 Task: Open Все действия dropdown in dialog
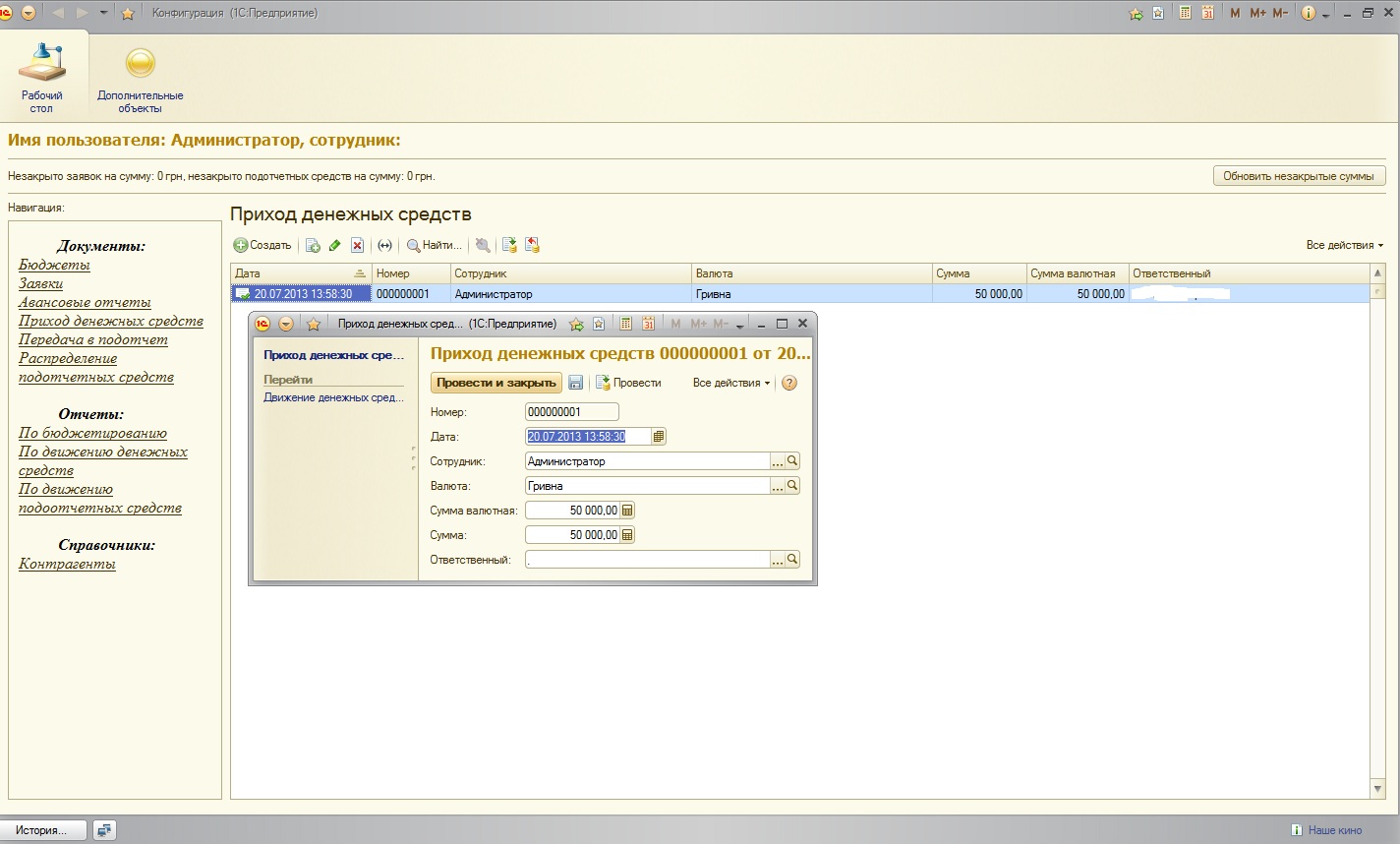click(731, 383)
